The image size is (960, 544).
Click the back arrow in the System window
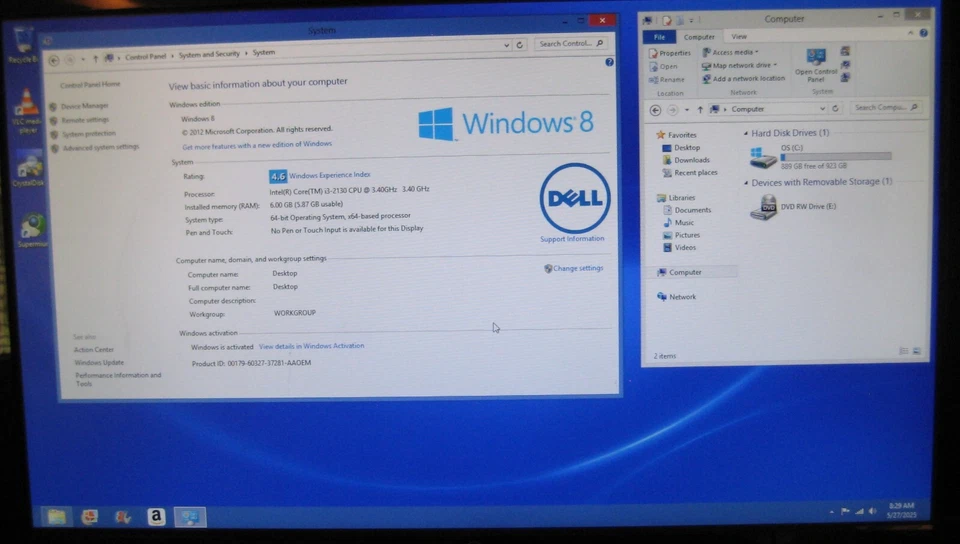point(54,59)
